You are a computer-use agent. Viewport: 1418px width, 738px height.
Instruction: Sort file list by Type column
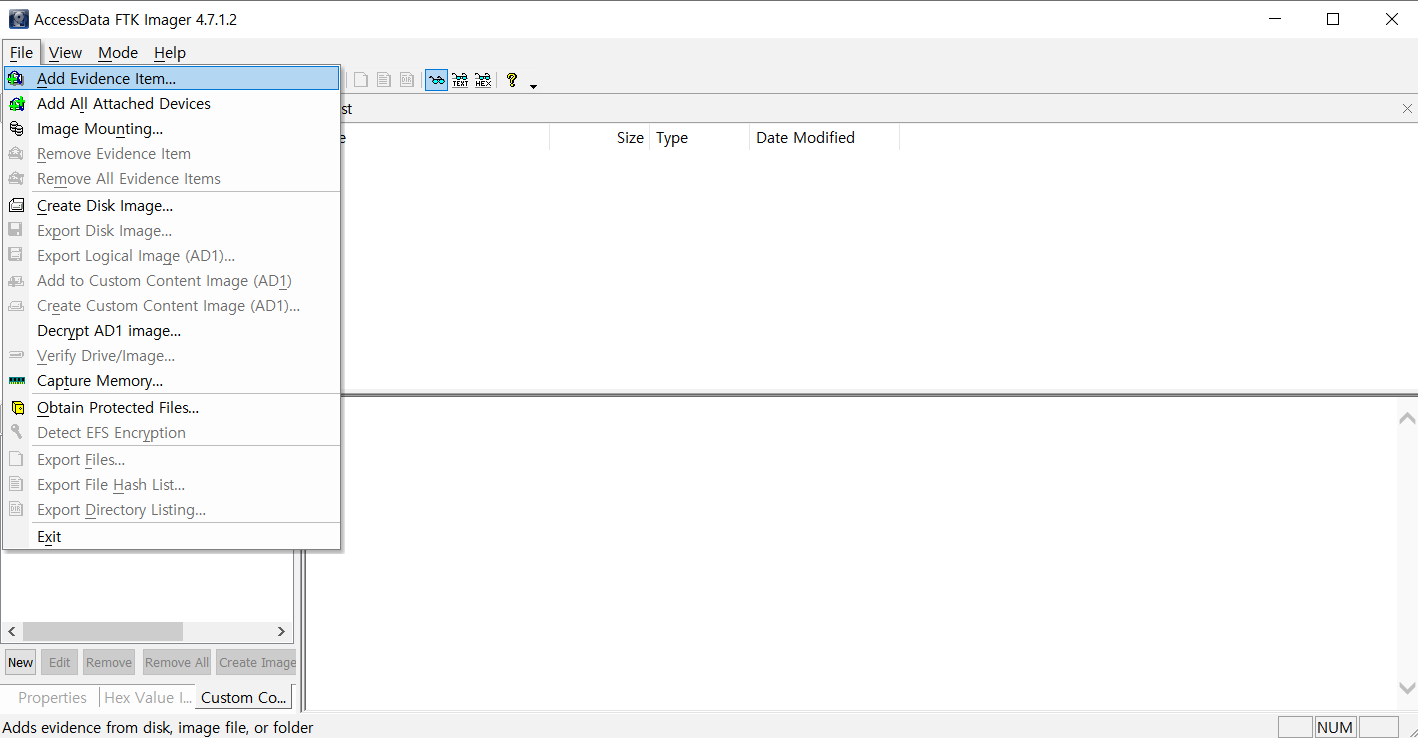700,138
